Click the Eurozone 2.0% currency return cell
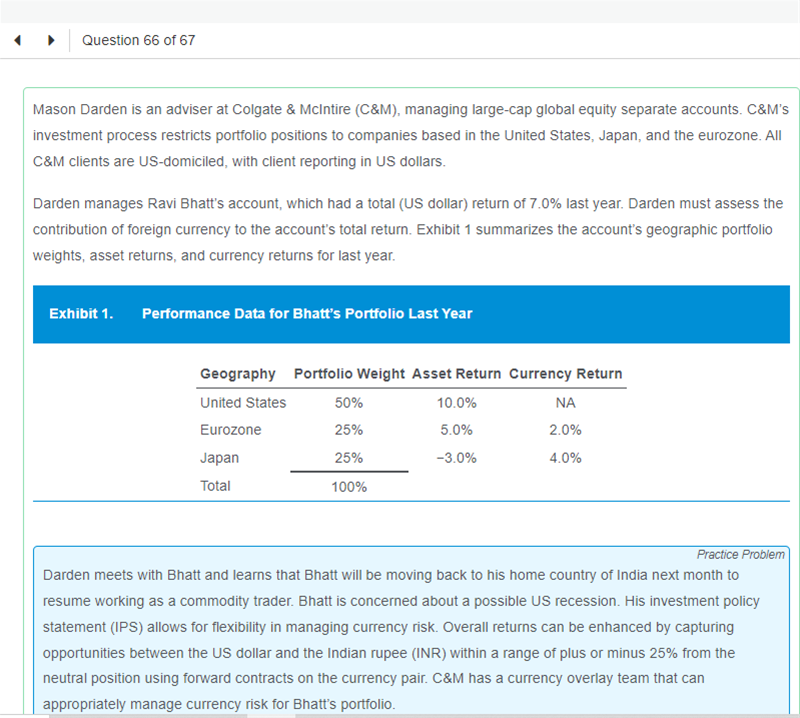 (565, 430)
